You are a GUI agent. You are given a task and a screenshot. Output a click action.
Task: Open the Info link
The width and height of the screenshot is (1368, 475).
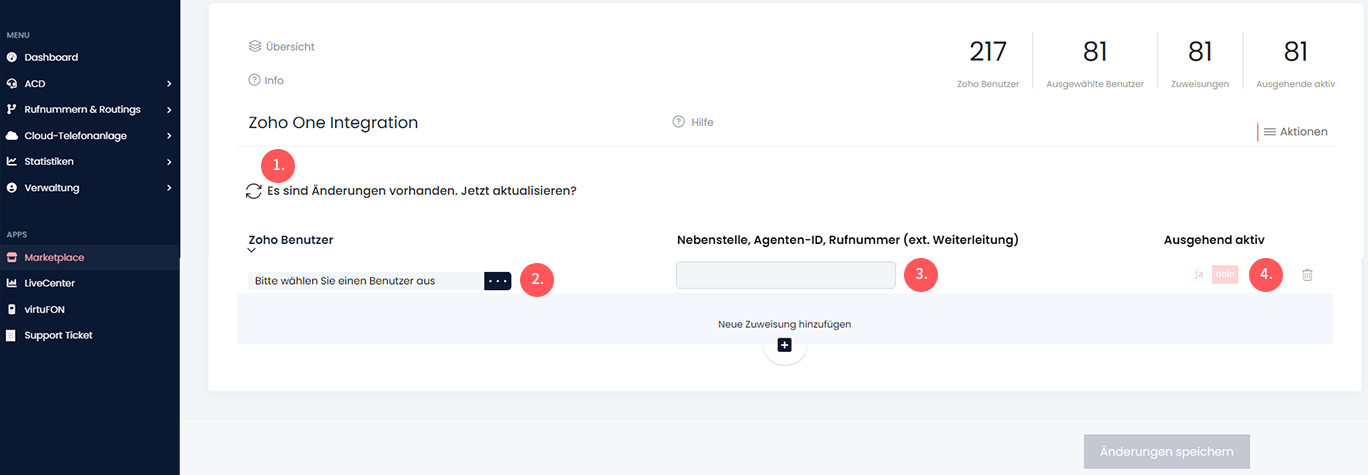(x=274, y=80)
